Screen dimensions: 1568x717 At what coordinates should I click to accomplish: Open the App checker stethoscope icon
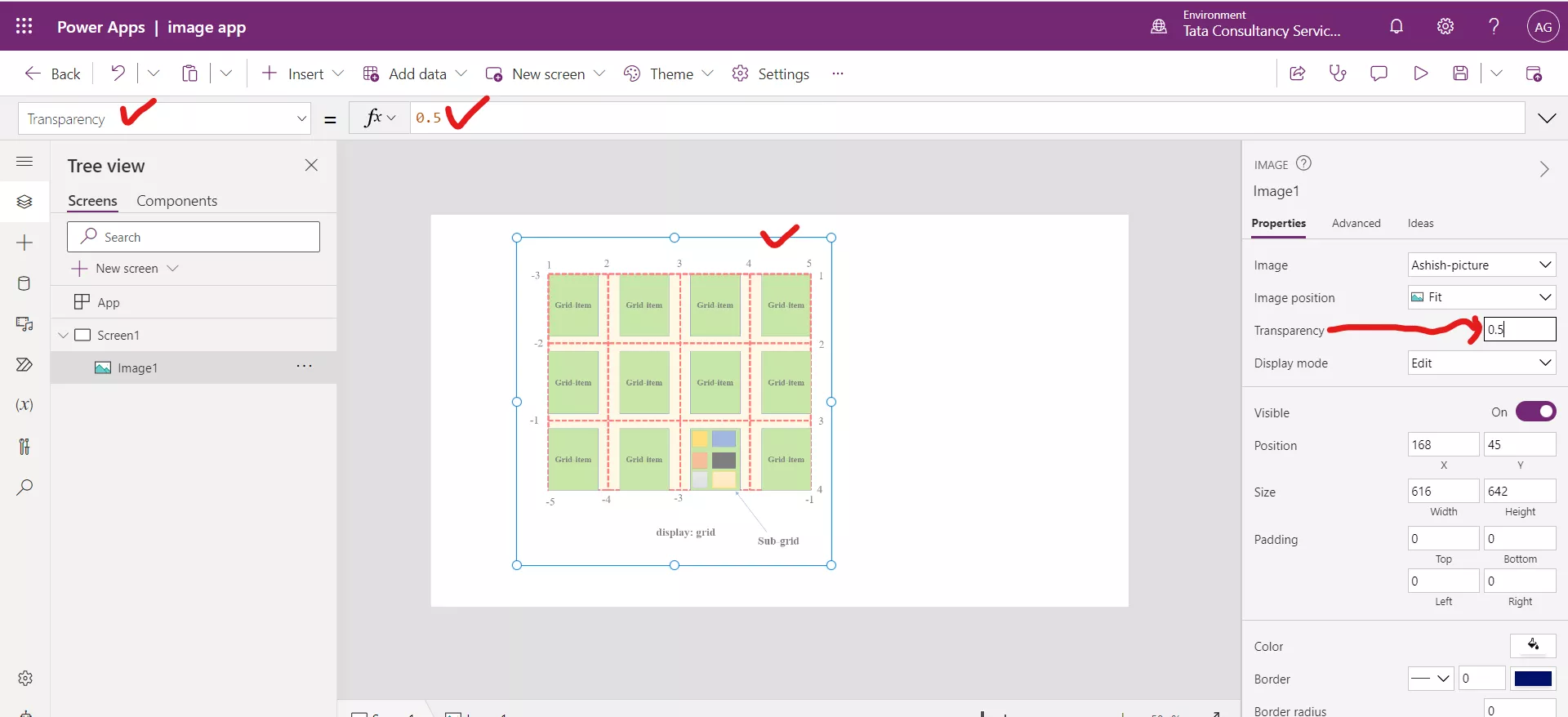tap(1338, 73)
